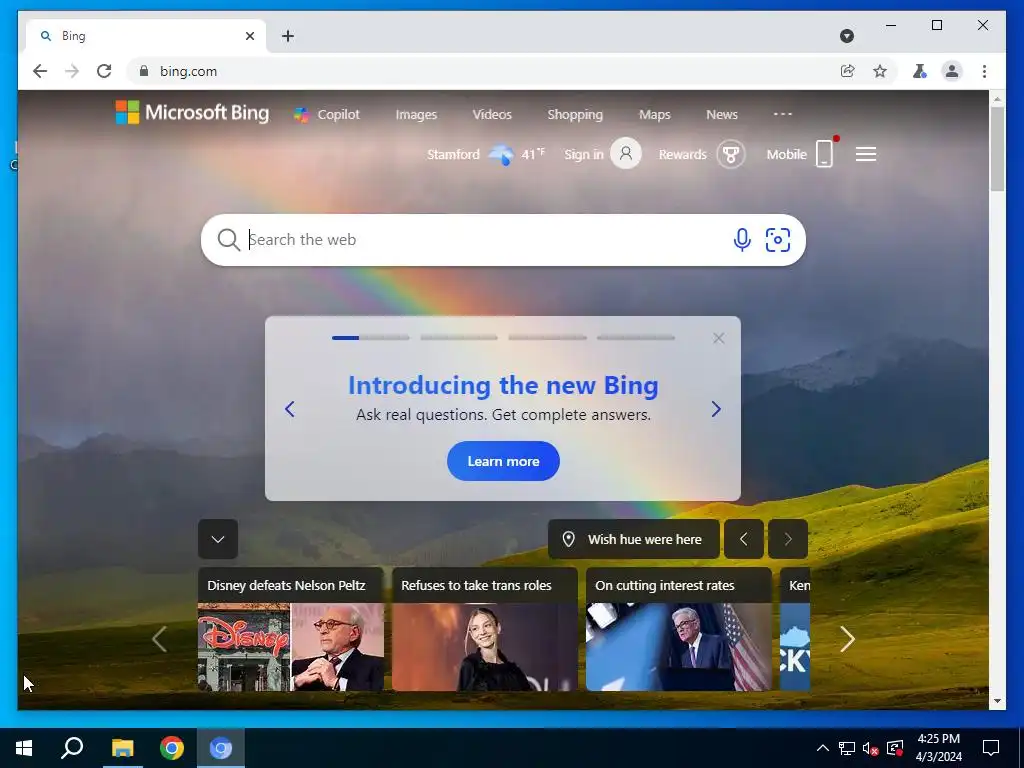Open the On cutting interest rates story
Viewport: 1024px width, 768px height.
[679, 629]
